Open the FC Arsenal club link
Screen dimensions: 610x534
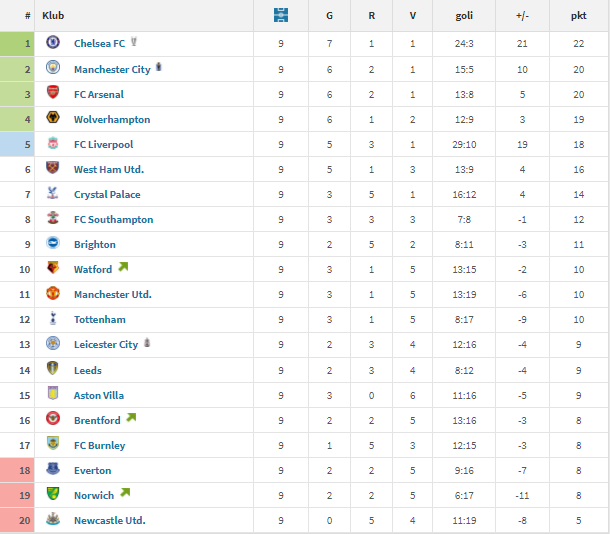[99, 95]
